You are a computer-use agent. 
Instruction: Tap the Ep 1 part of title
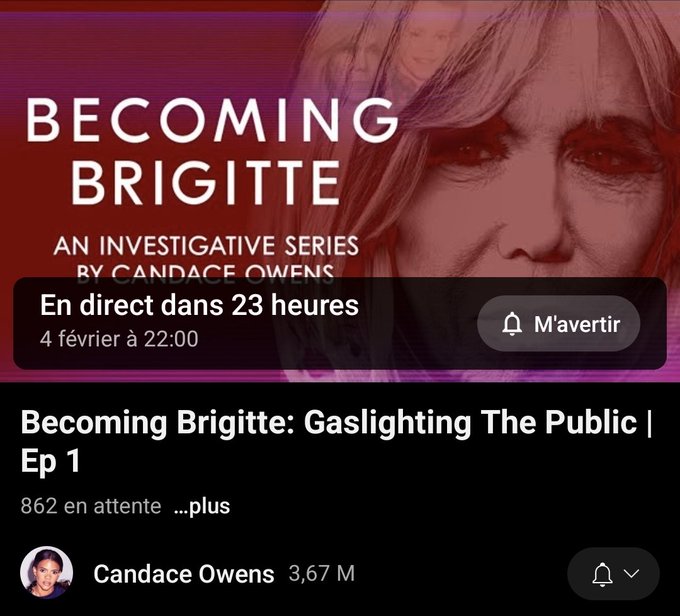(x=50, y=461)
